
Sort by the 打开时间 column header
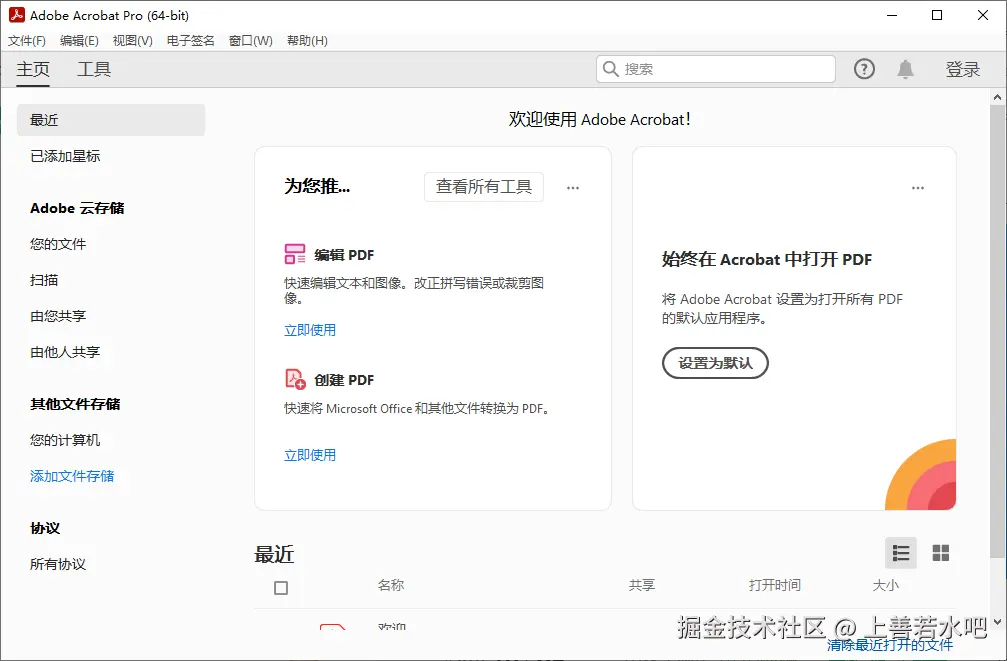point(775,585)
